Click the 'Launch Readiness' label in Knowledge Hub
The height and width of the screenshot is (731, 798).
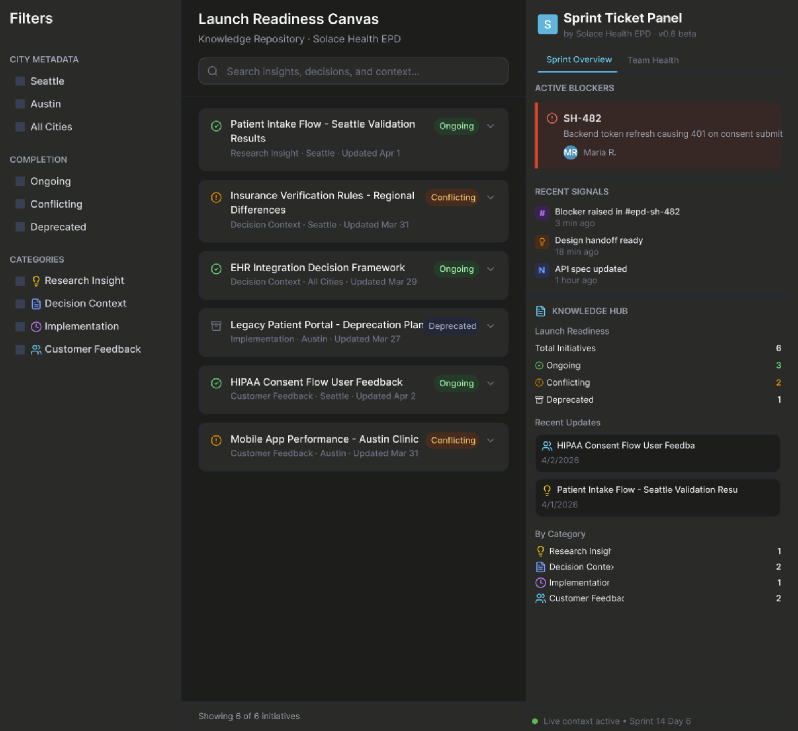pos(572,331)
